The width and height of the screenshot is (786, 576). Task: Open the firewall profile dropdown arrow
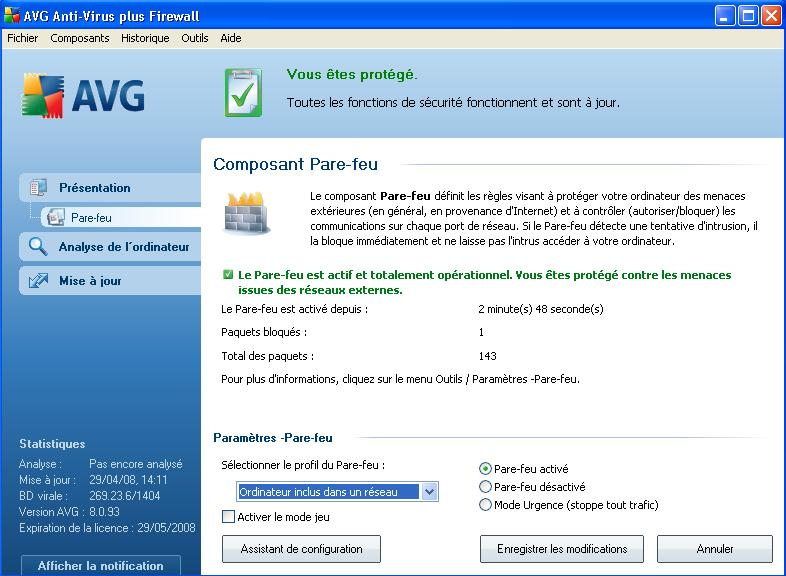click(x=429, y=492)
